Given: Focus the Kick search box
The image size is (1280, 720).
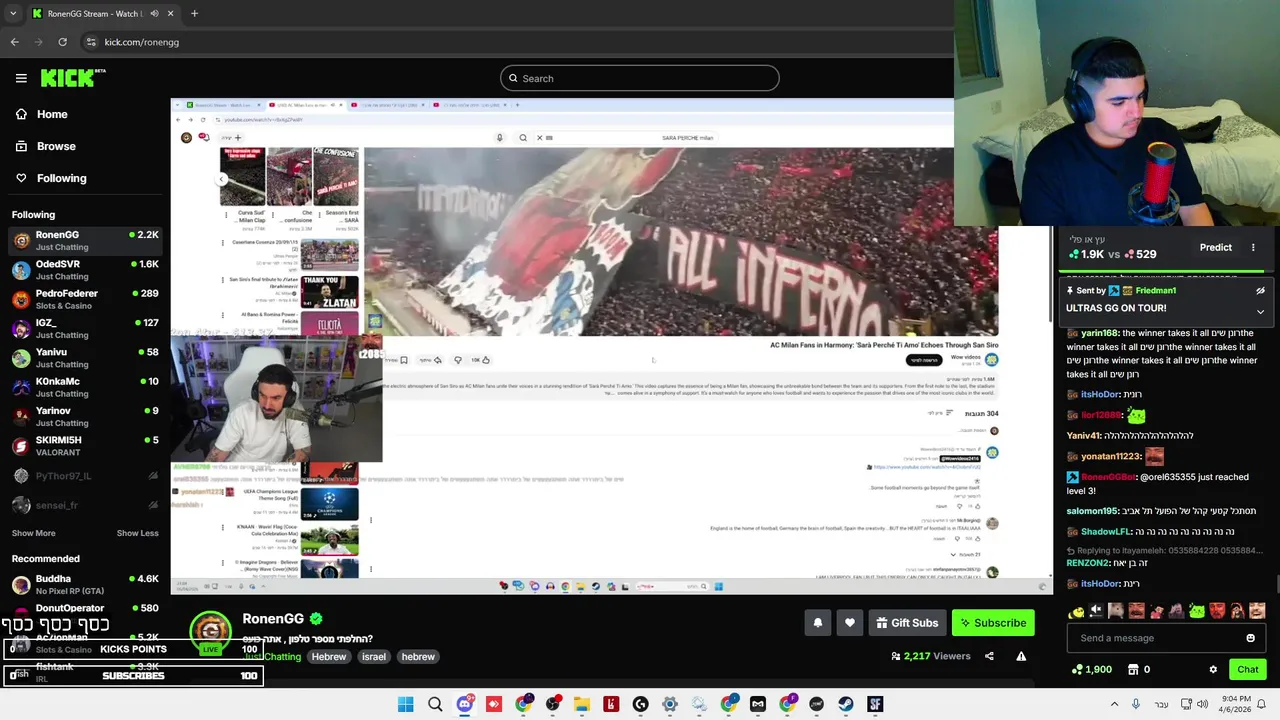Looking at the screenshot, I should pos(640,78).
